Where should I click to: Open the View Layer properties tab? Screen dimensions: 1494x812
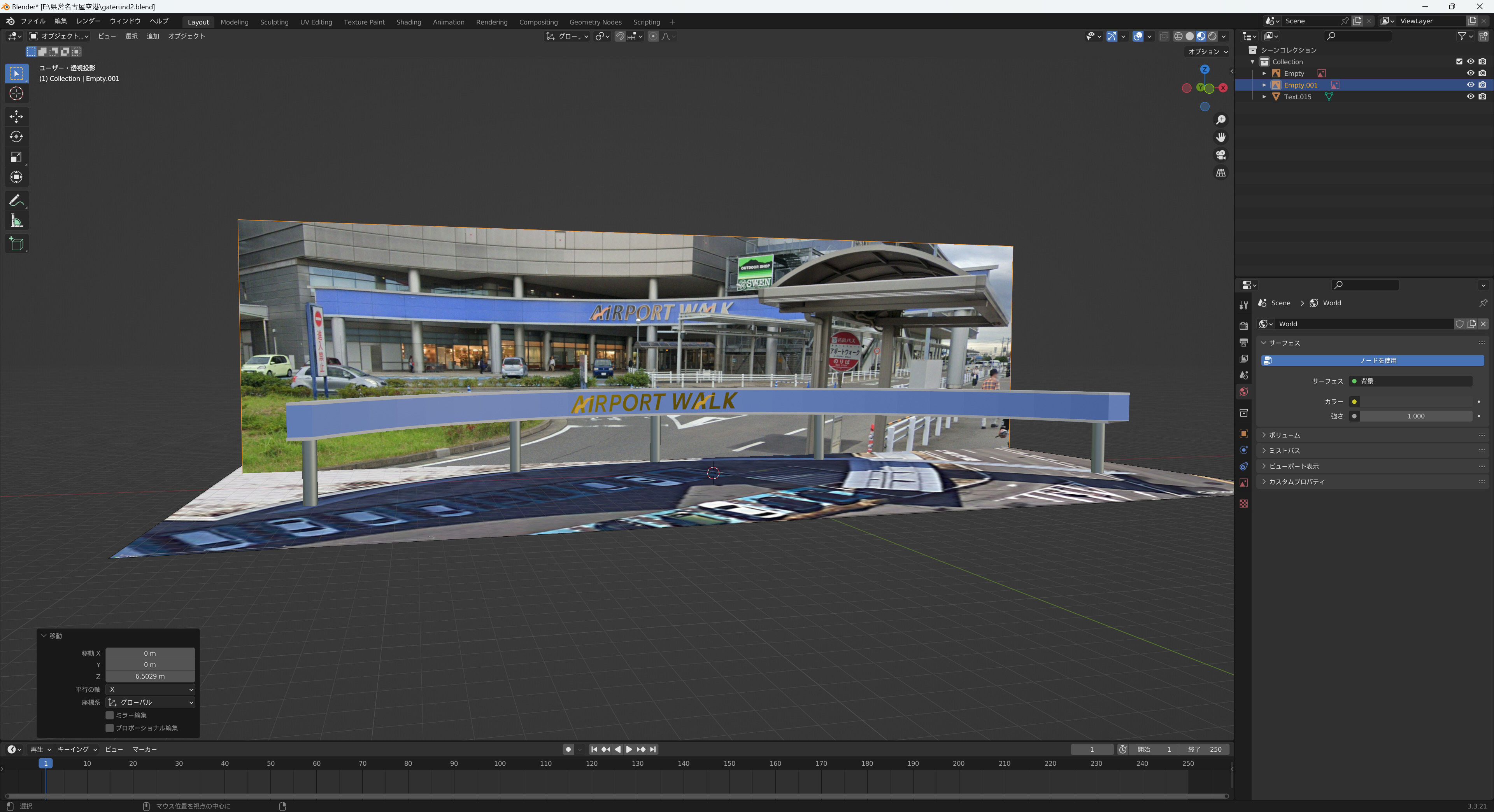(x=1243, y=359)
